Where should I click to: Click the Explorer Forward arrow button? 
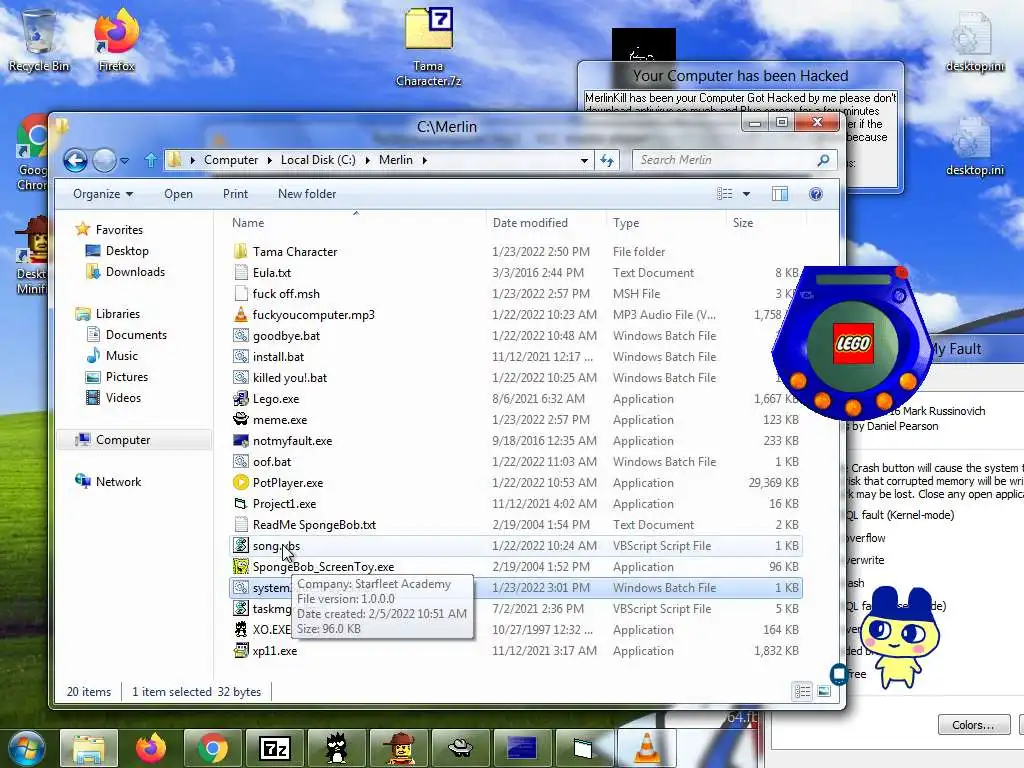click(x=104, y=160)
